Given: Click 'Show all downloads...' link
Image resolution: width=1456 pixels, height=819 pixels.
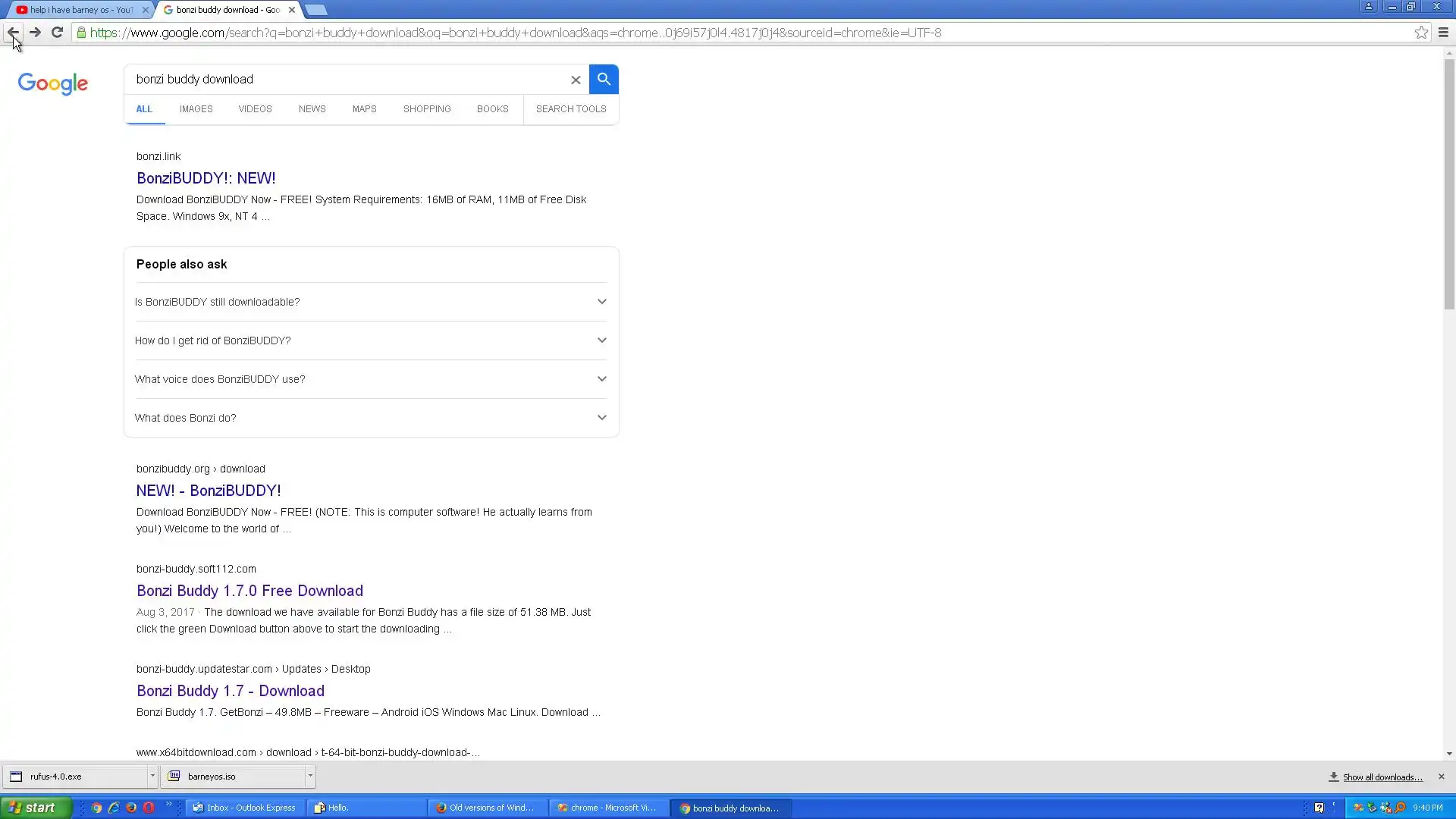Looking at the screenshot, I should click(1382, 777).
